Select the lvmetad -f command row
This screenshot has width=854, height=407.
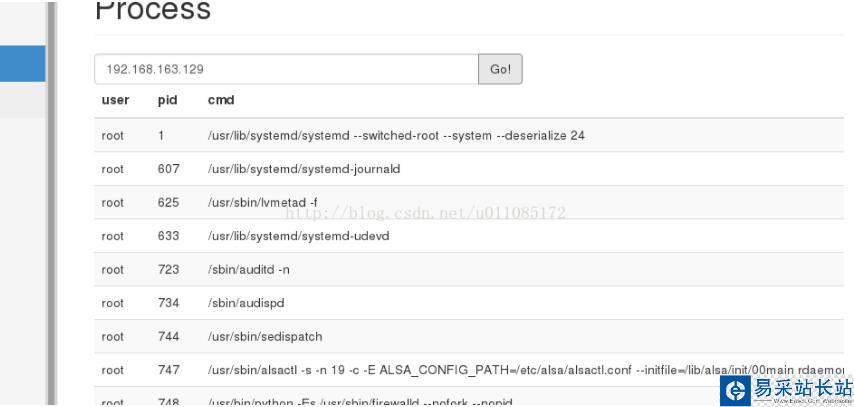pos(262,203)
